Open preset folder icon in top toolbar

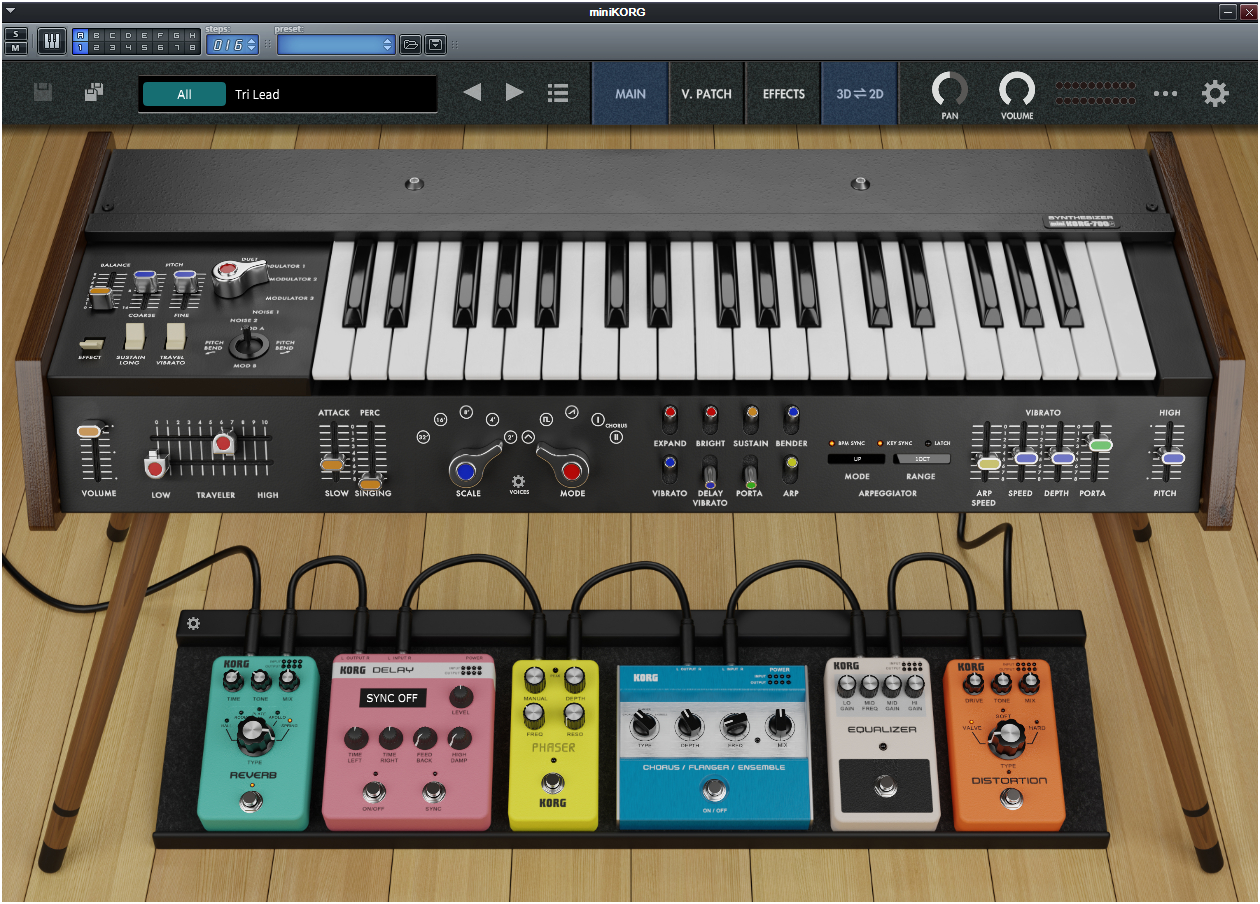tap(410, 44)
